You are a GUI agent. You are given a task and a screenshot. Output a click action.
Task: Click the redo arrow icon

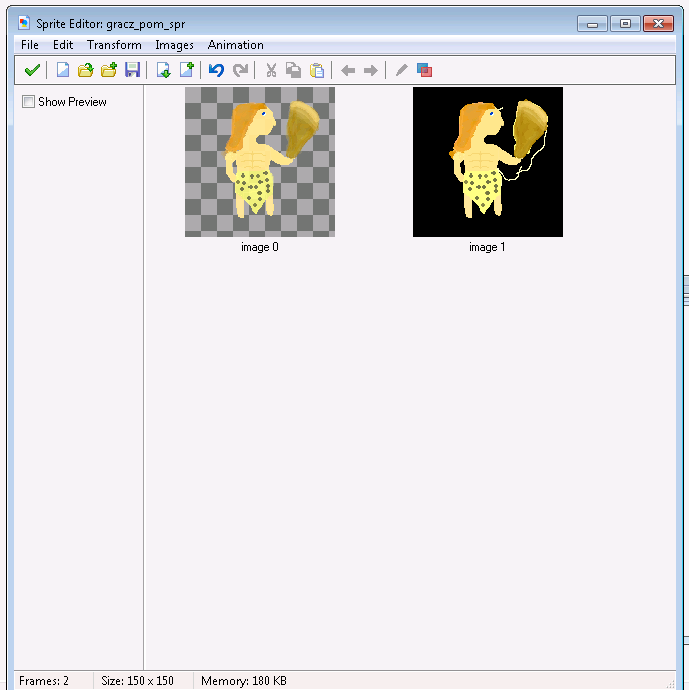tap(240, 70)
